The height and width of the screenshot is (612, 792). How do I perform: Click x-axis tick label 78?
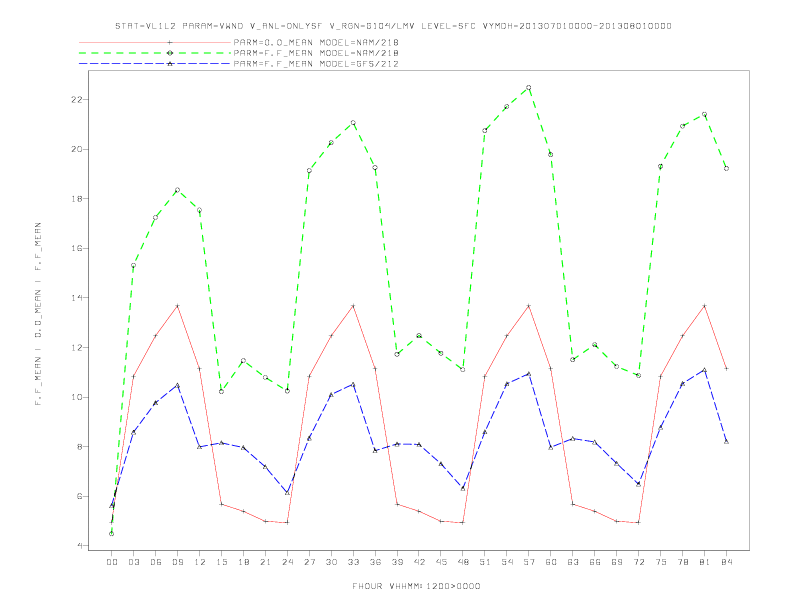coord(682,562)
